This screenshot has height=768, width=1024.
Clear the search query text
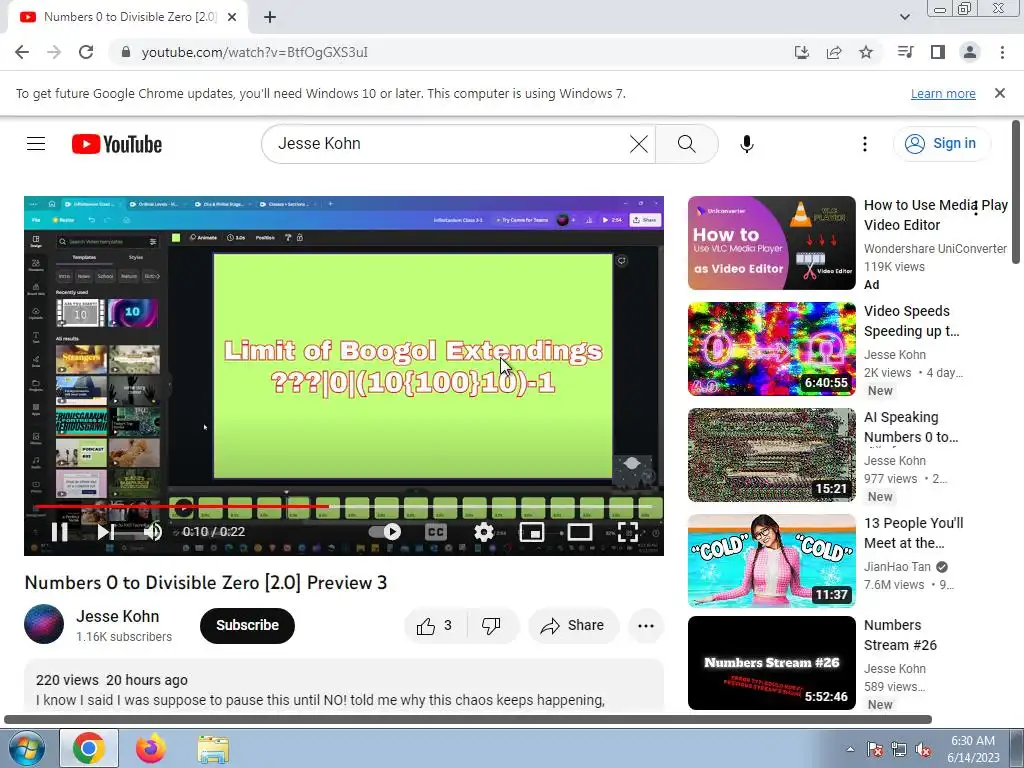point(639,144)
